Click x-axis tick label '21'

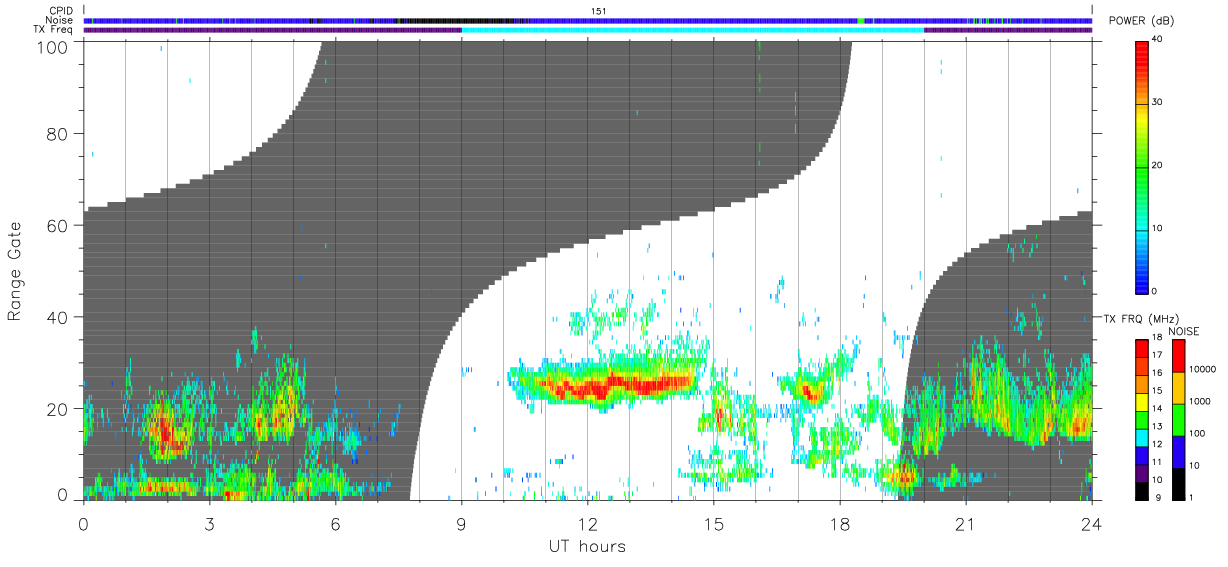click(965, 524)
